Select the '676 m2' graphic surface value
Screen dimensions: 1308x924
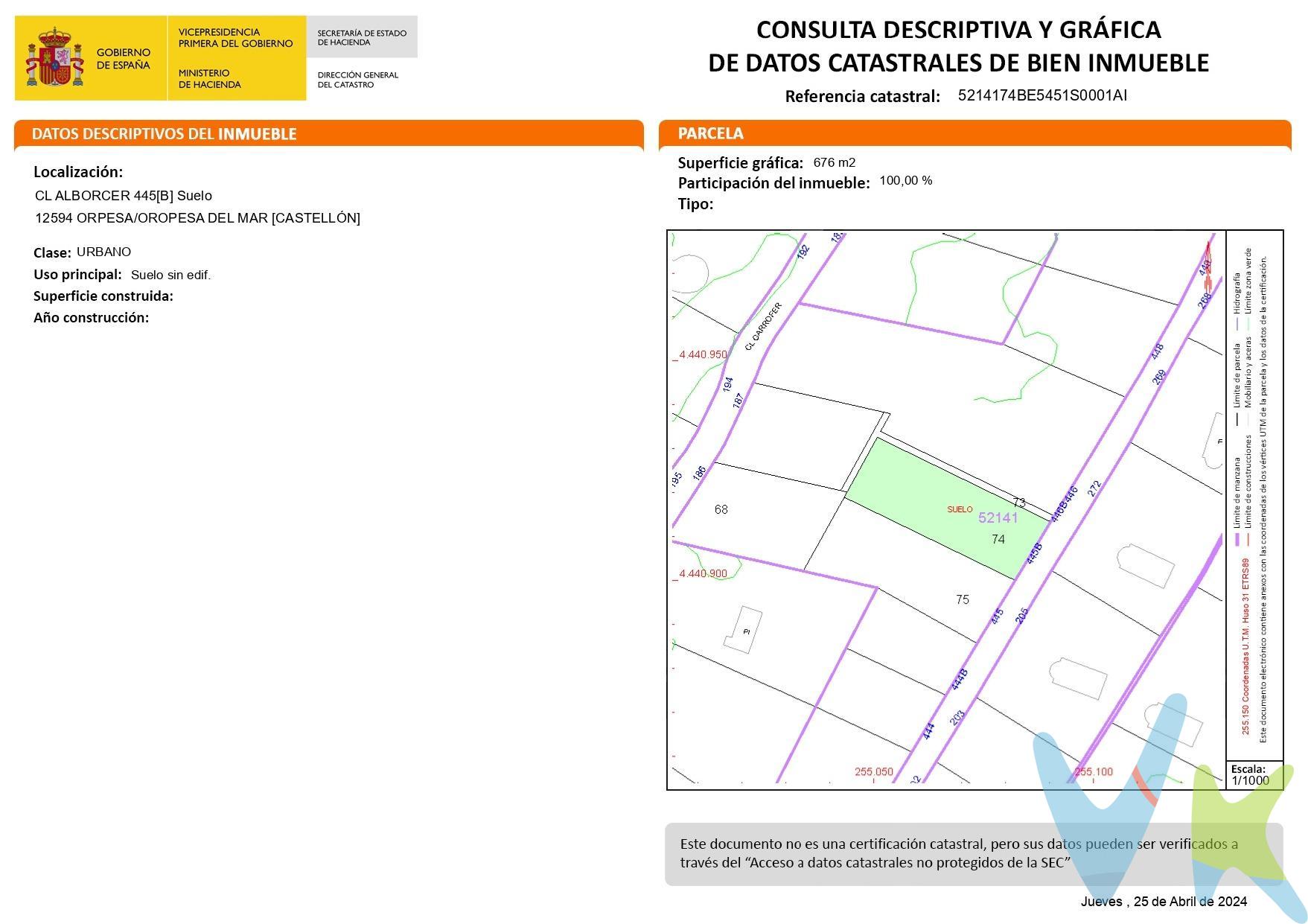(x=835, y=162)
